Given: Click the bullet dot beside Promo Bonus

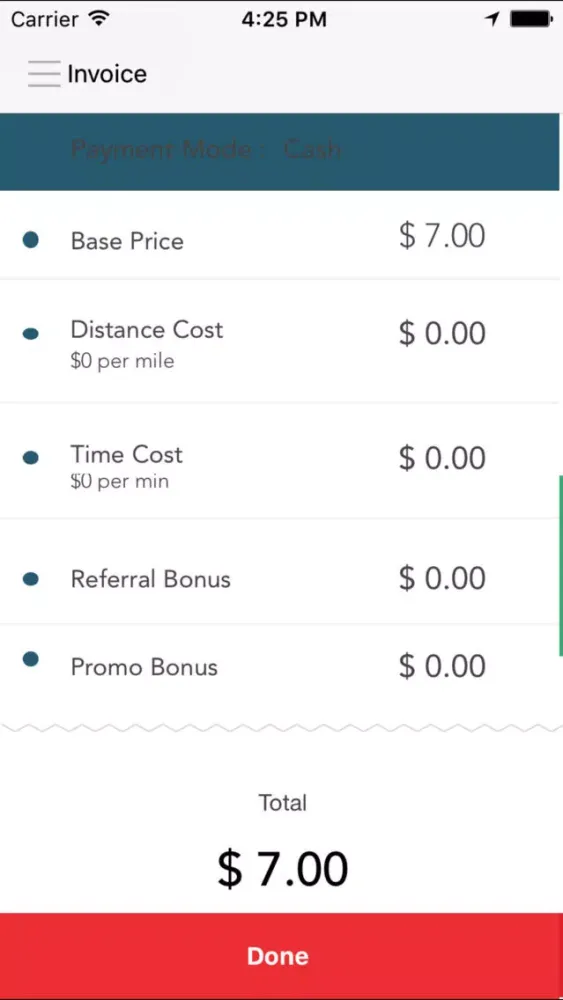Looking at the screenshot, I should point(31,659).
